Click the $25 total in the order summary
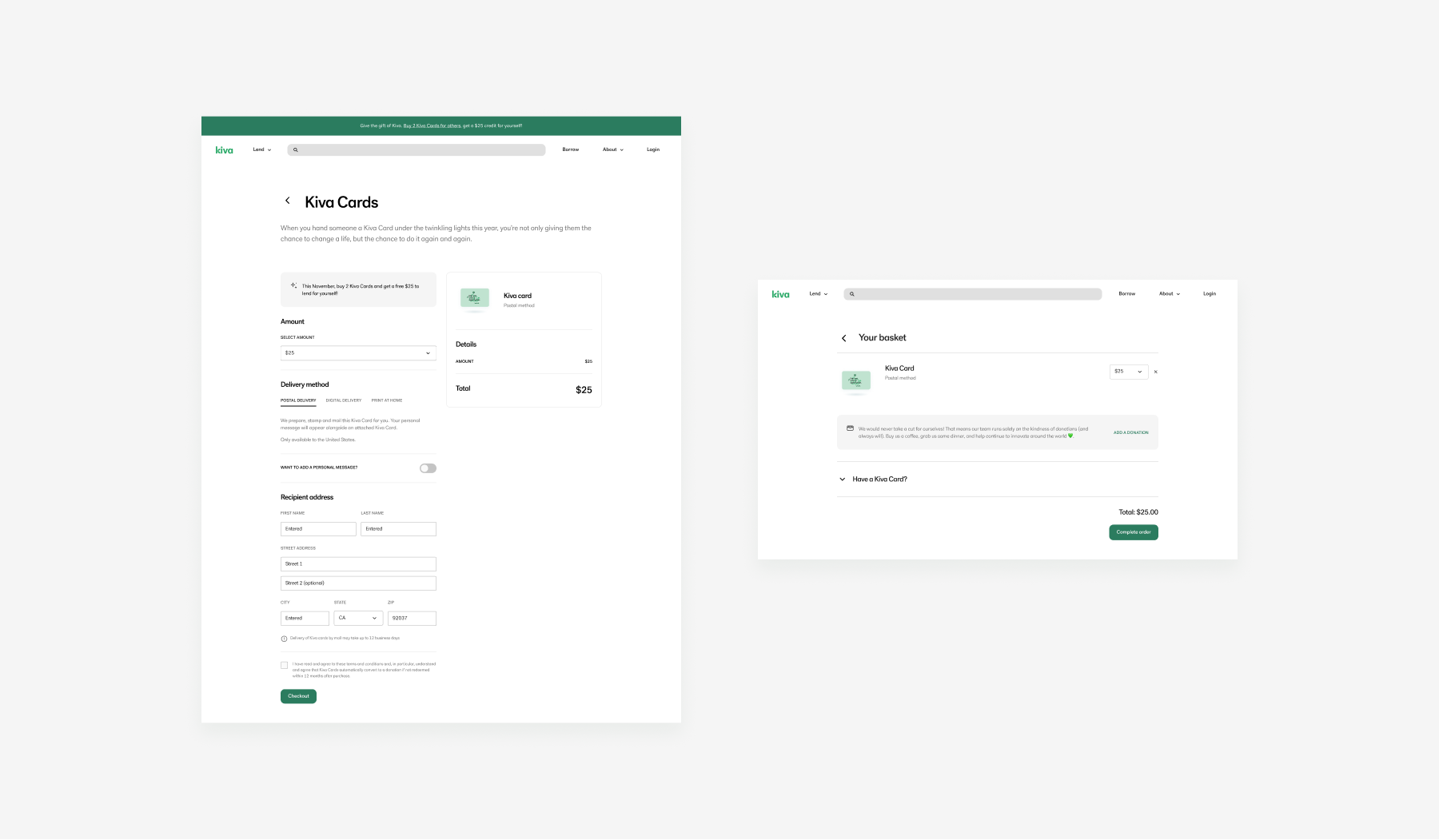This screenshot has width=1439, height=840. tap(584, 390)
